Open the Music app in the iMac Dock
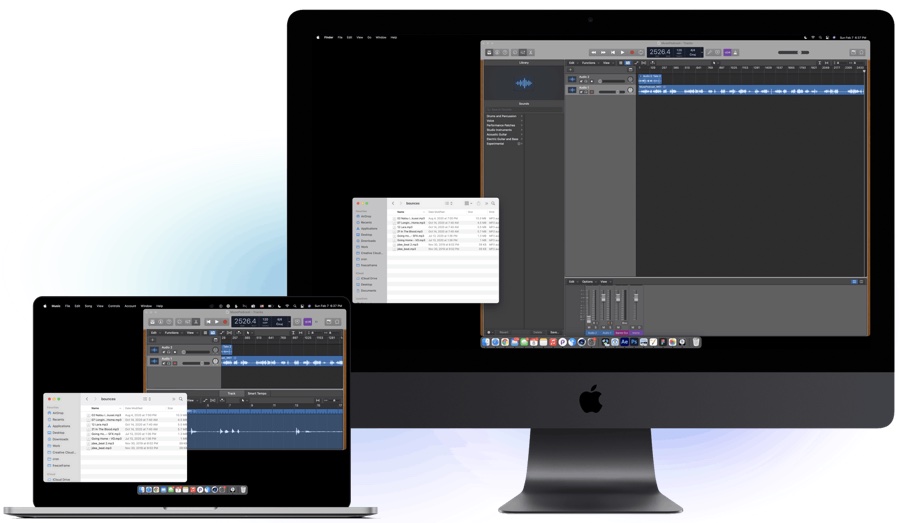 click(553, 342)
